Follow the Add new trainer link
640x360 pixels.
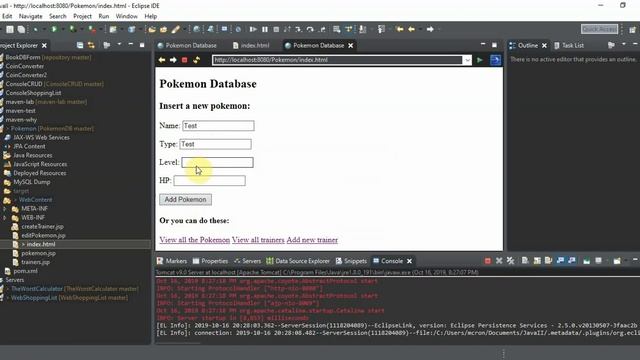pyautogui.click(x=312, y=240)
